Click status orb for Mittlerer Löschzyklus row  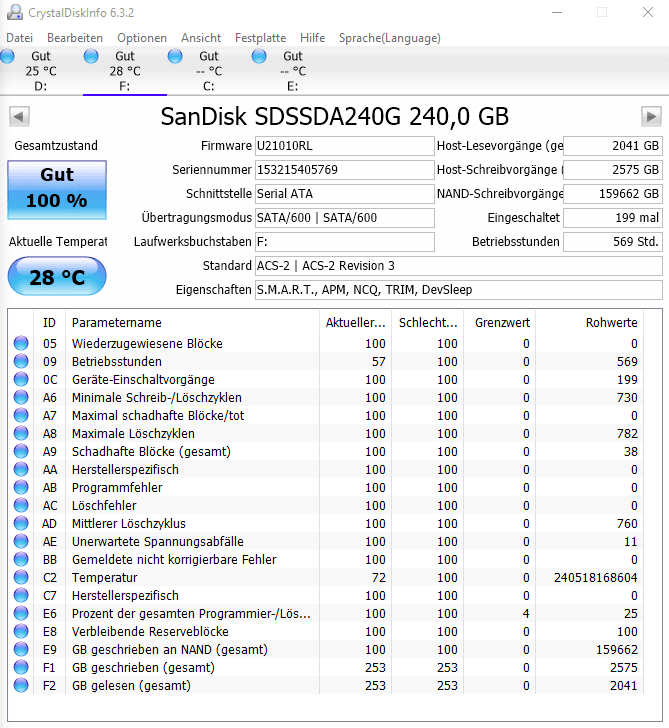(21, 523)
